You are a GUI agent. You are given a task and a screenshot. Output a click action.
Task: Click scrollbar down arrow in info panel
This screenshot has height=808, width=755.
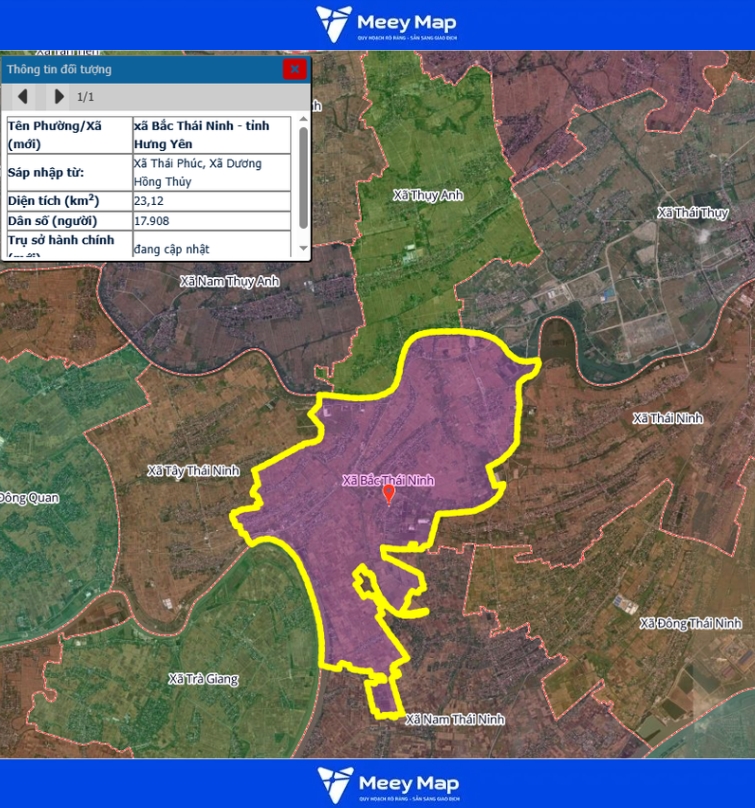(303, 248)
